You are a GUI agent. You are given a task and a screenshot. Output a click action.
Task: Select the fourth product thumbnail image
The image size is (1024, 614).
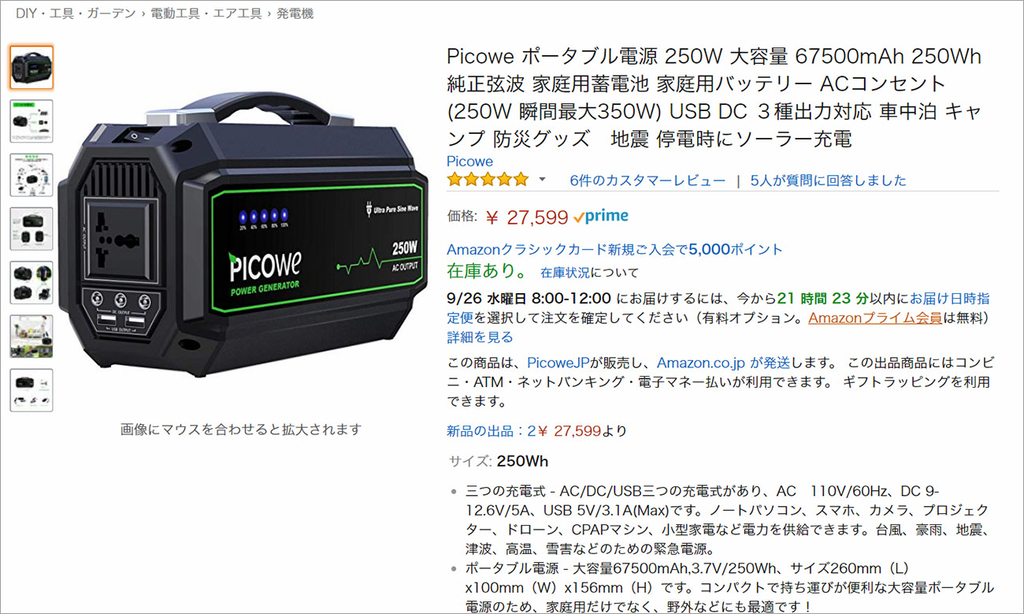point(31,229)
